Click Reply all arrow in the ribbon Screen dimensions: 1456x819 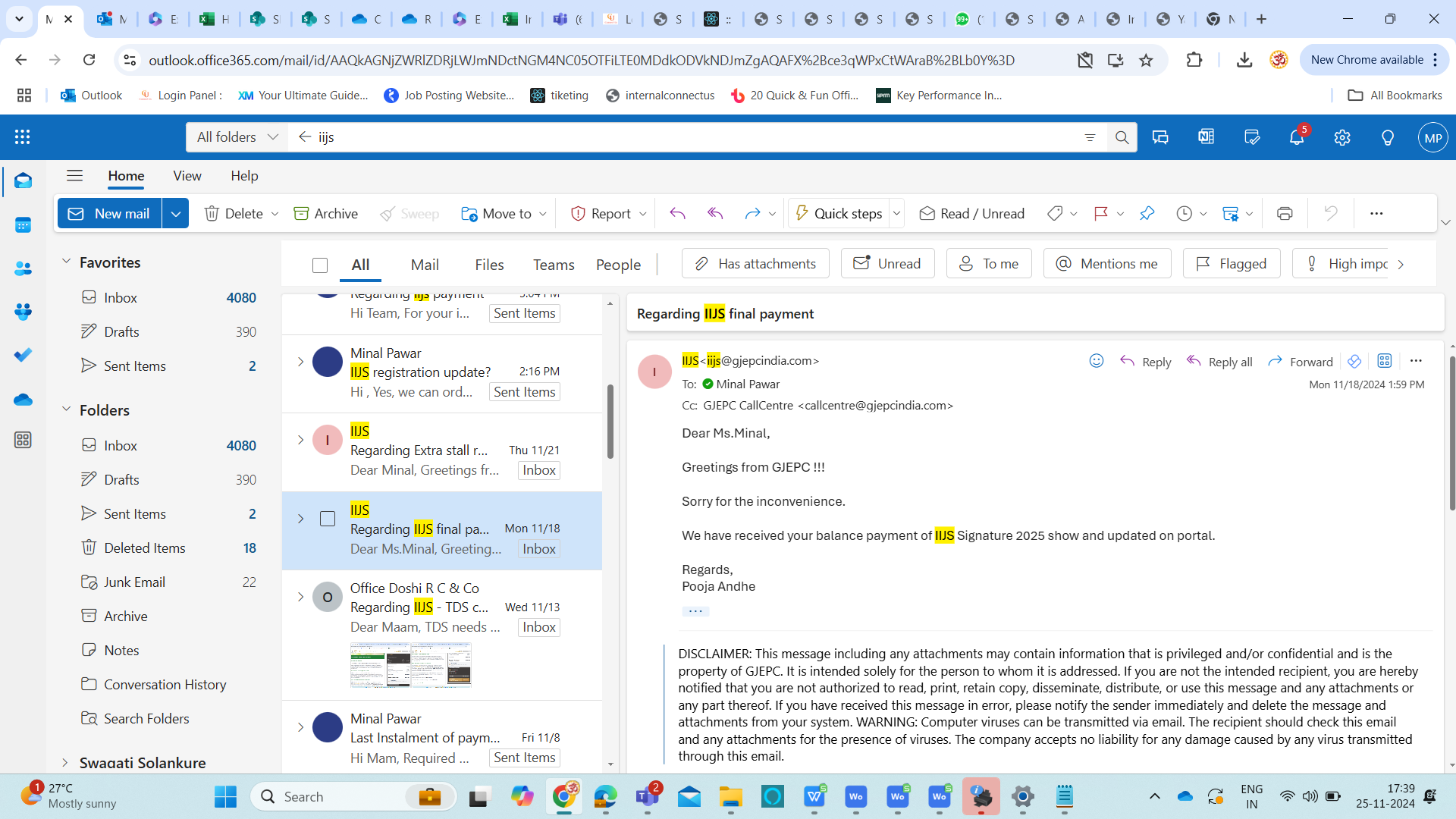tap(715, 214)
